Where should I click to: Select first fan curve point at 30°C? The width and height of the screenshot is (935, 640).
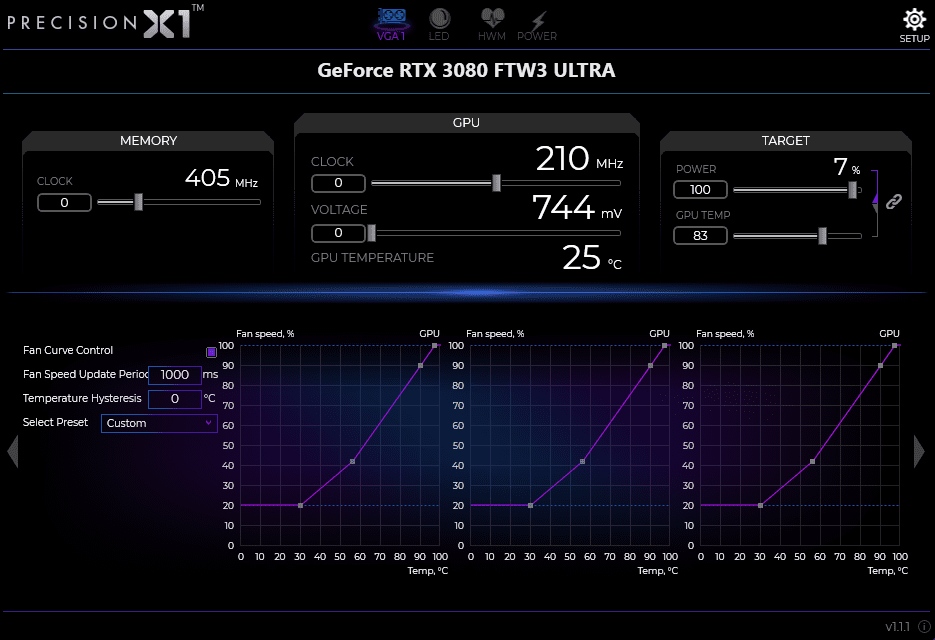(x=301, y=505)
